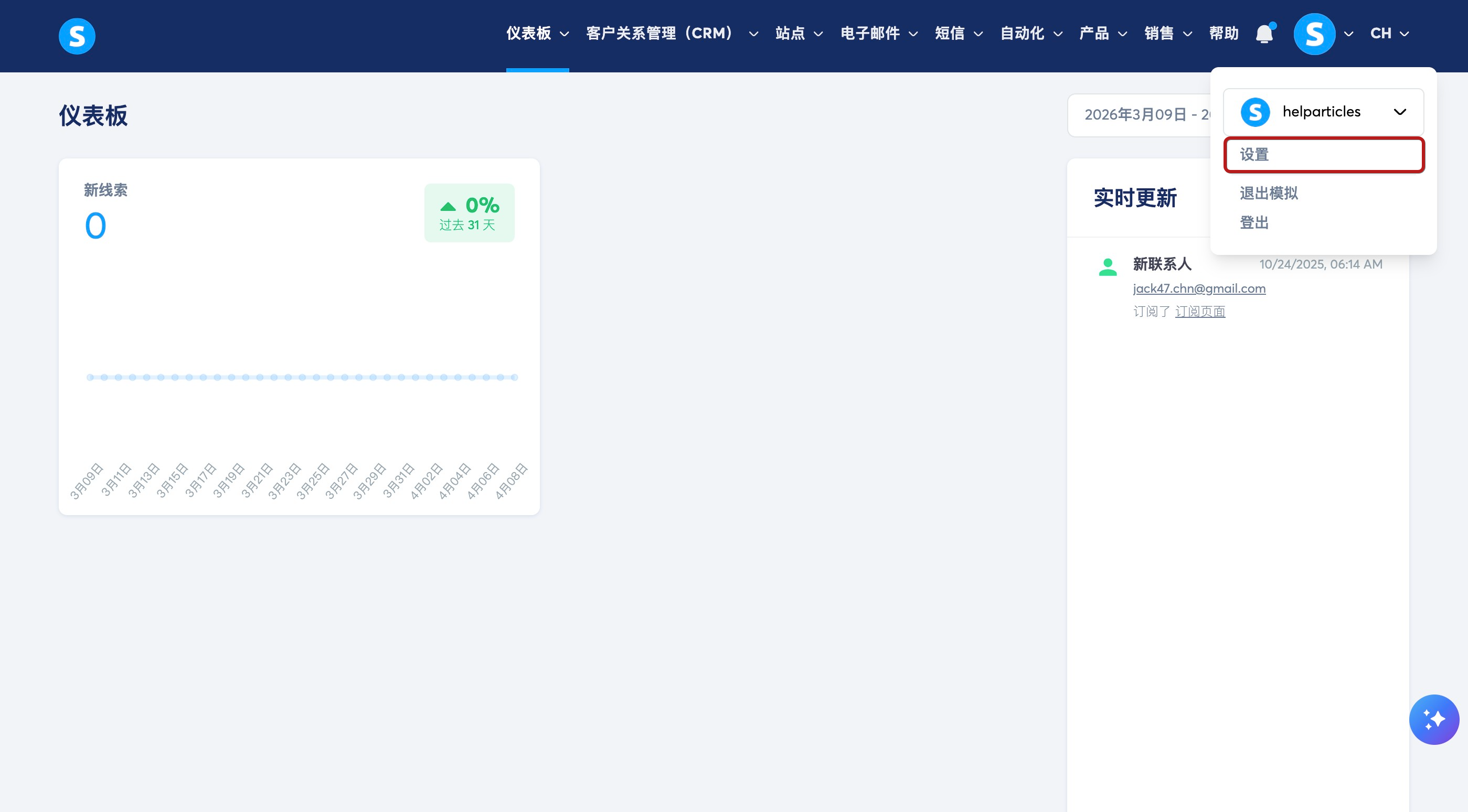Viewport: 1468px width, 812px height.
Task: Click the green 0% growth badge
Action: (x=469, y=213)
